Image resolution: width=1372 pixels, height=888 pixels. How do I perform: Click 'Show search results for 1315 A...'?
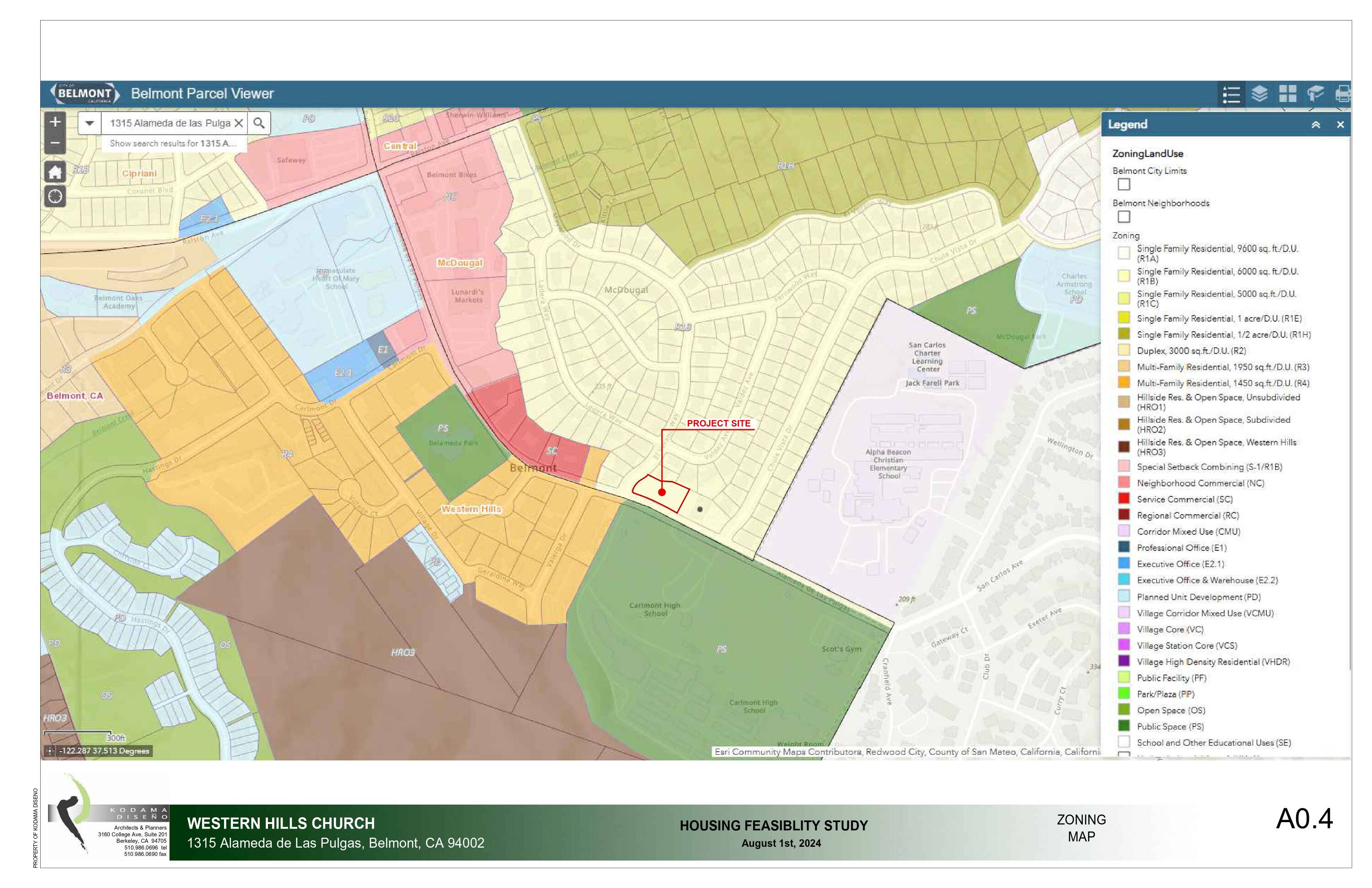tap(173, 144)
